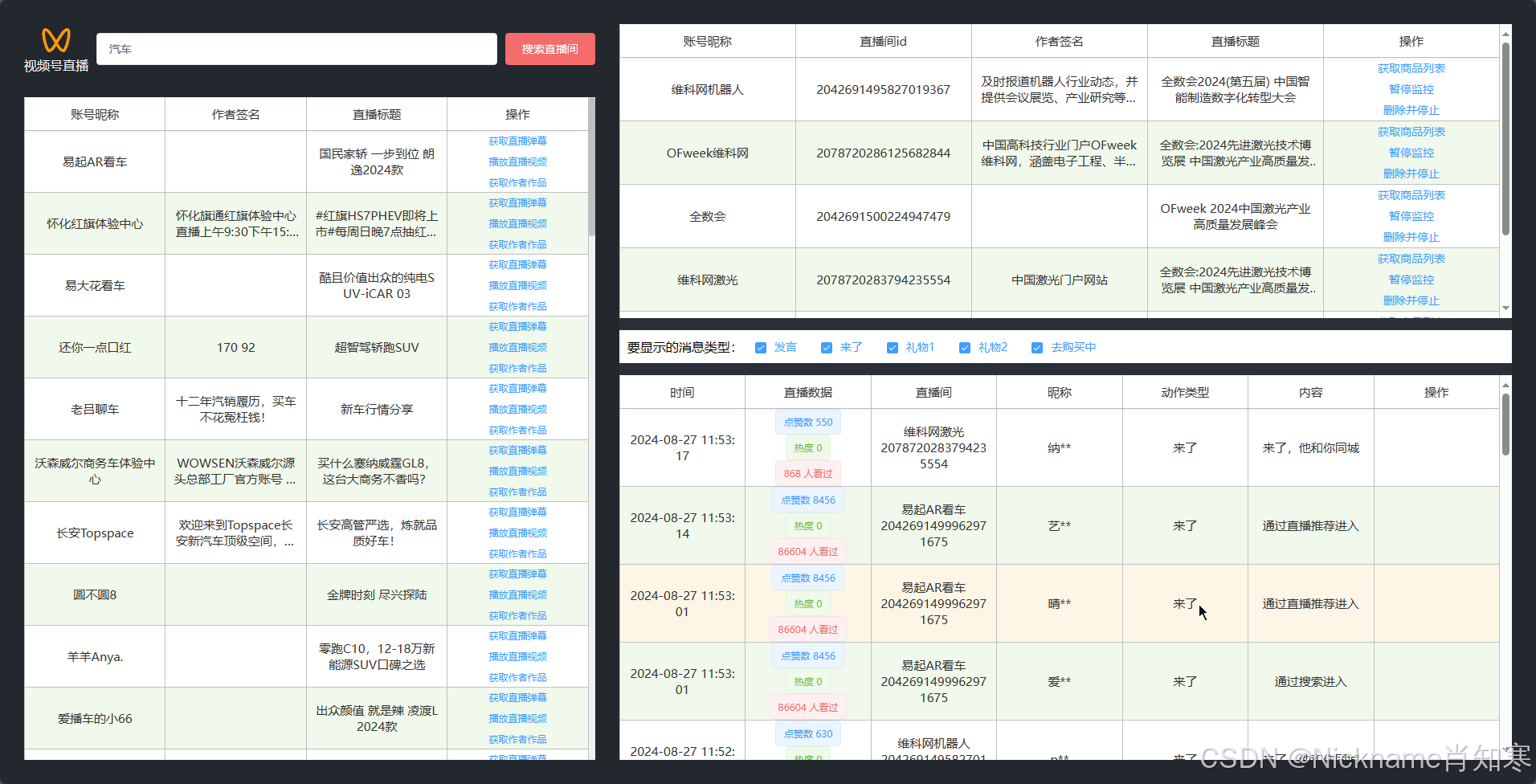This screenshot has width=1536, height=784.
Task: Click 暂停监控 for 维科网机器人
Action: (1411, 89)
